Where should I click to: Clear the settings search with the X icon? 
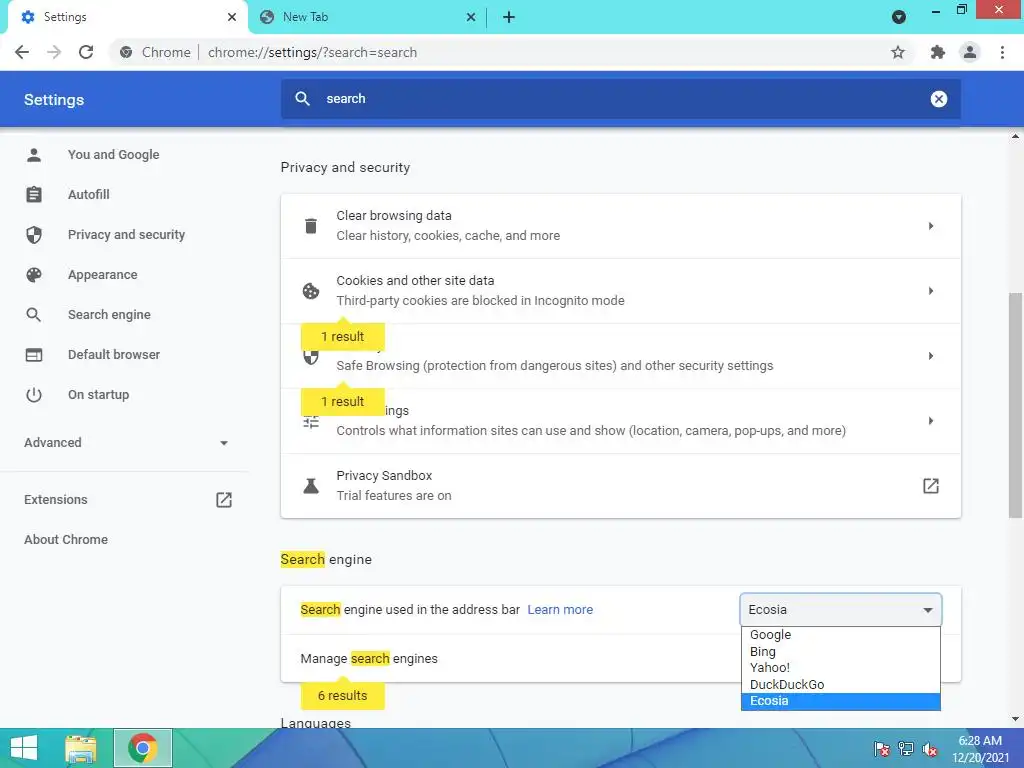tap(938, 99)
